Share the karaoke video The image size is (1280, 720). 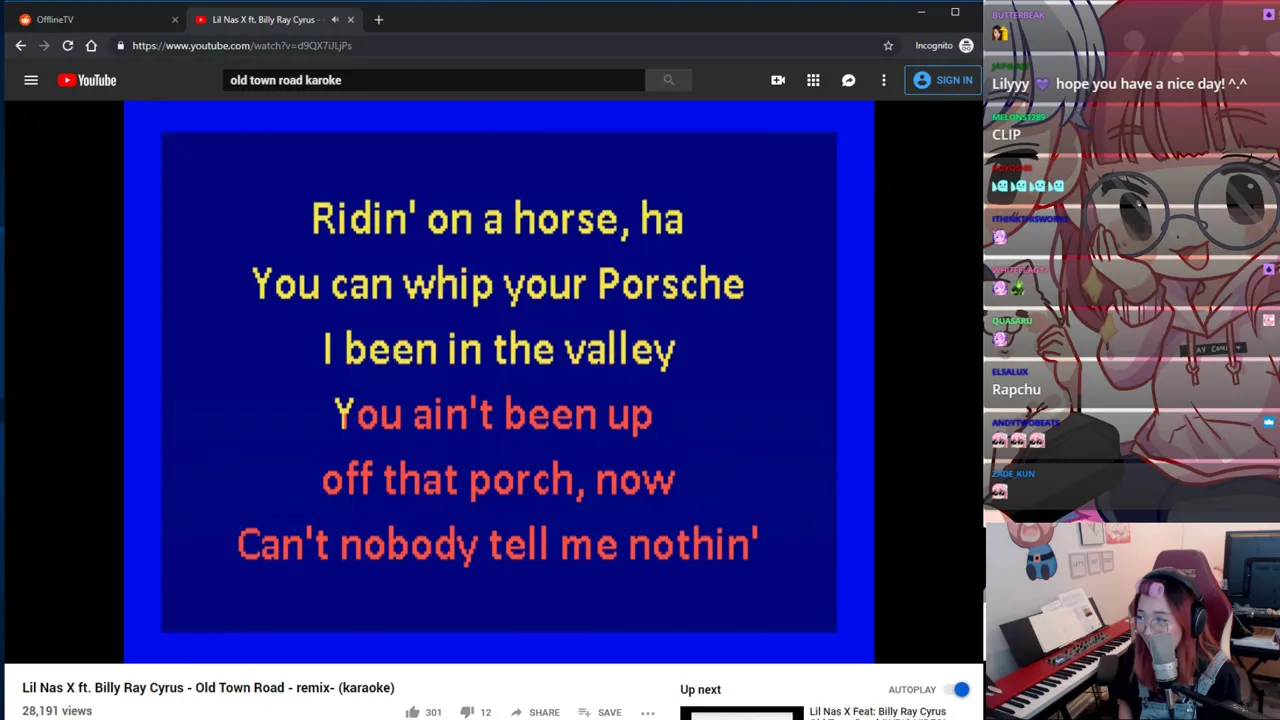tap(534, 712)
